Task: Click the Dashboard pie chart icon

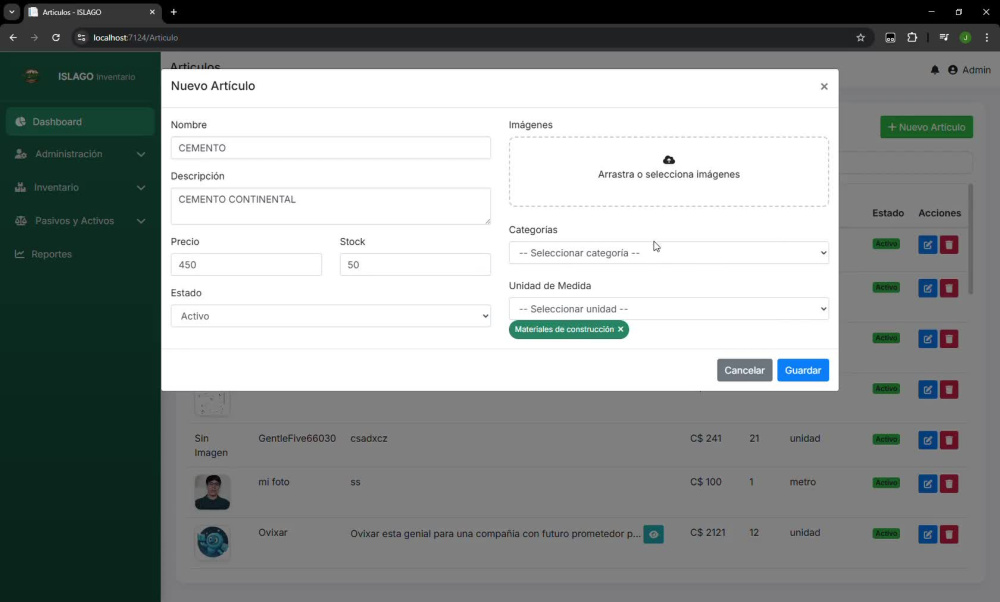Action: [x=20, y=122]
